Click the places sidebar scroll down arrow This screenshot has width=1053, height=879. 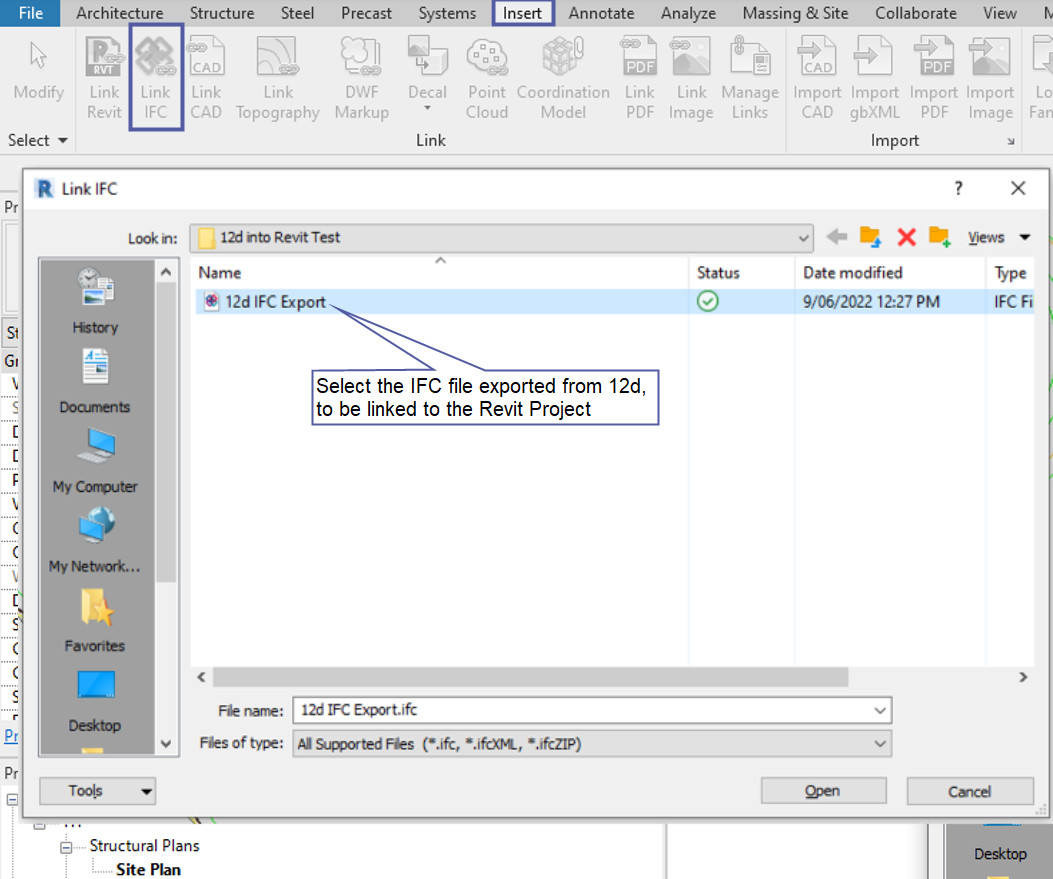tap(166, 743)
